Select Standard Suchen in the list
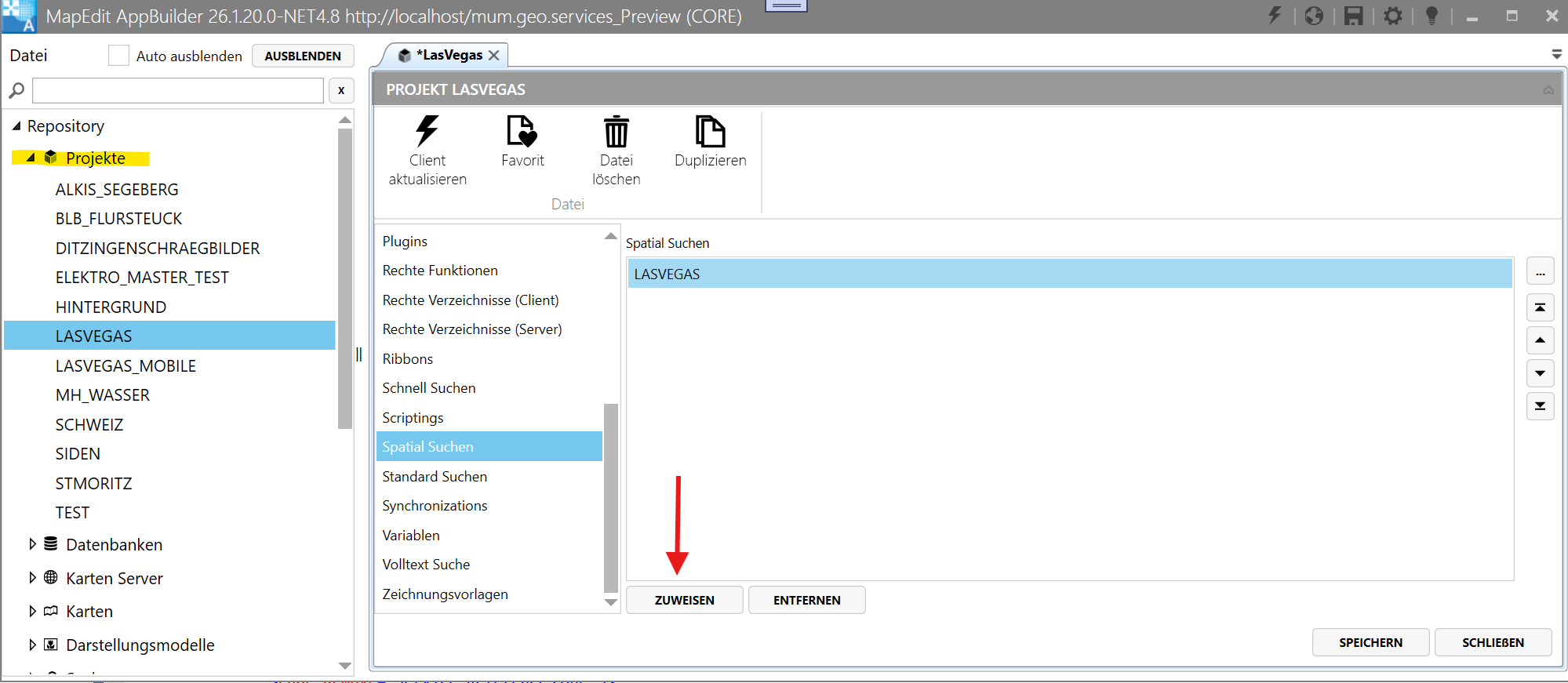Image resolution: width=1568 pixels, height=683 pixels. [435, 477]
